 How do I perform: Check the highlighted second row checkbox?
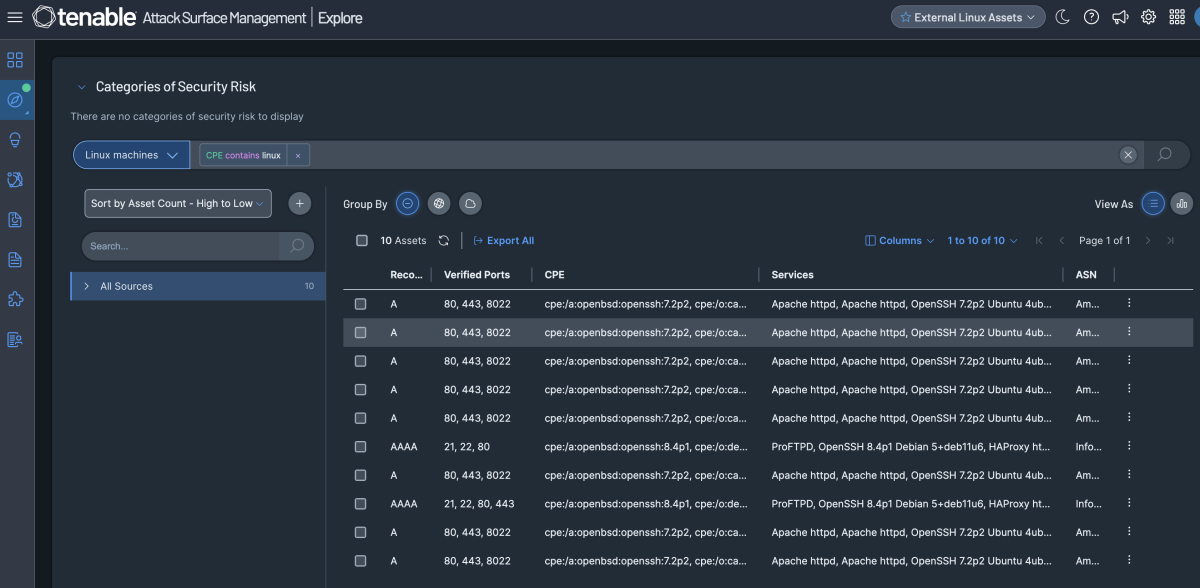361,332
